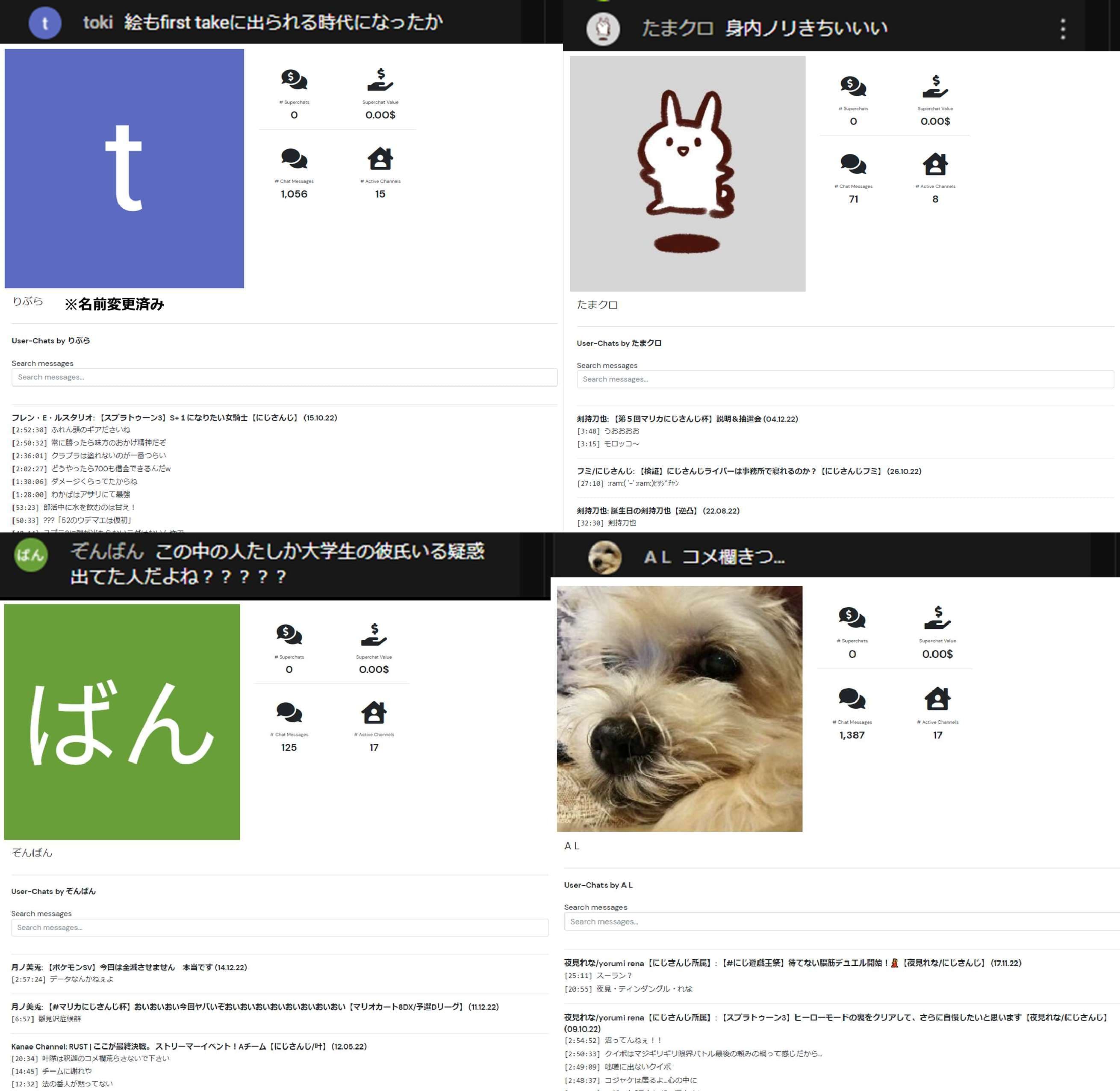Click the search messages field for りぶら
1120x1091 pixels.
click(x=284, y=377)
